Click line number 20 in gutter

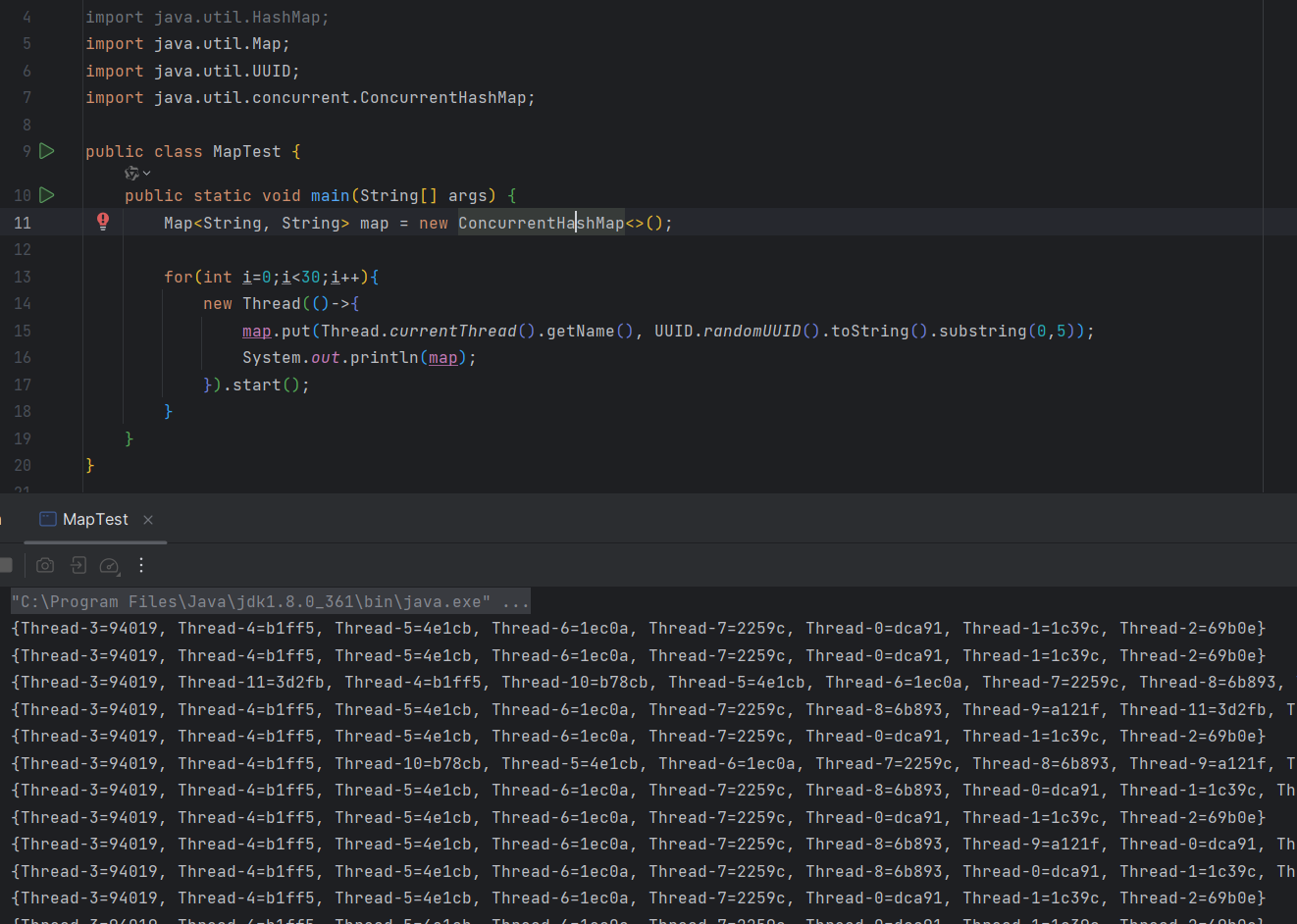pos(23,465)
